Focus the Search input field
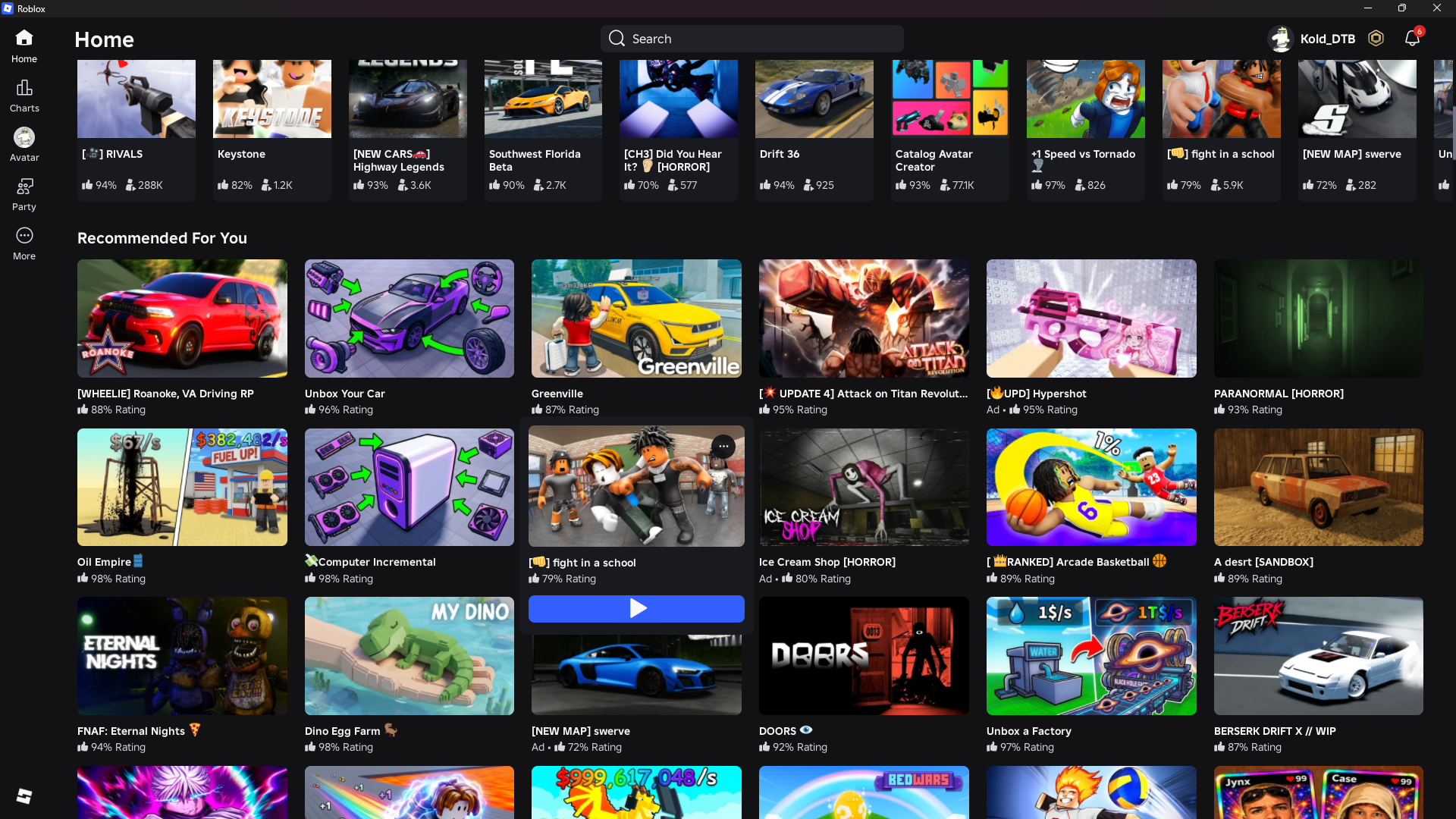This screenshot has width=1456, height=819. 752,39
